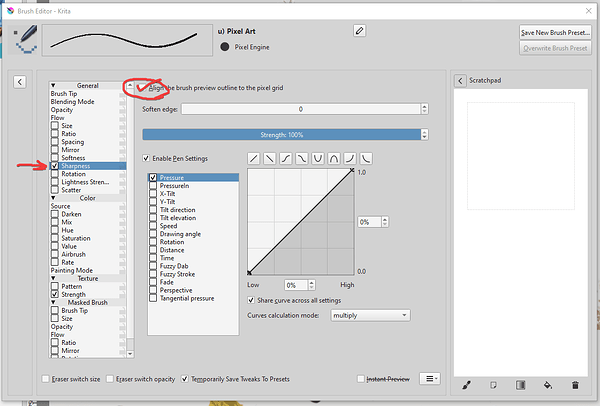The height and width of the screenshot is (406, 600).
Task: Collapse the settings panel with left chevron
Action: pos(20,82)
